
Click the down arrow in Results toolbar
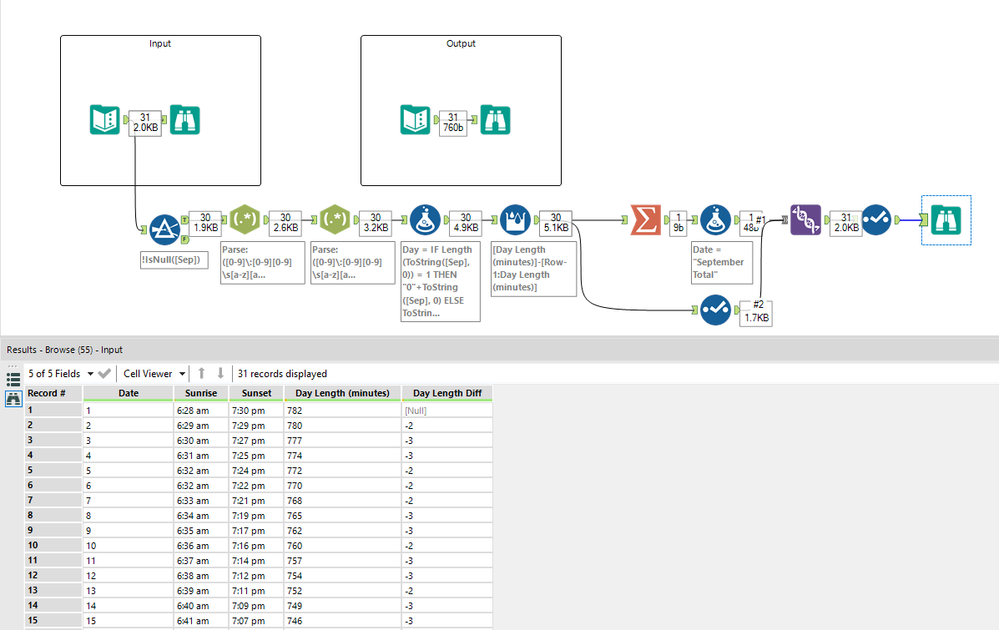pyautogui.click(x=220, y=373)
